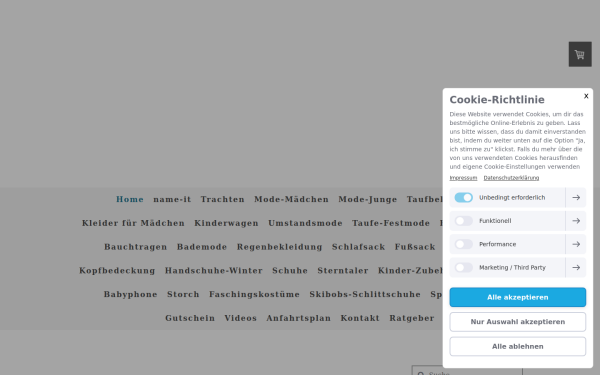Viewport: 600px width, 375px height.
Task: Open the Fußsack category
Action: 415,247
